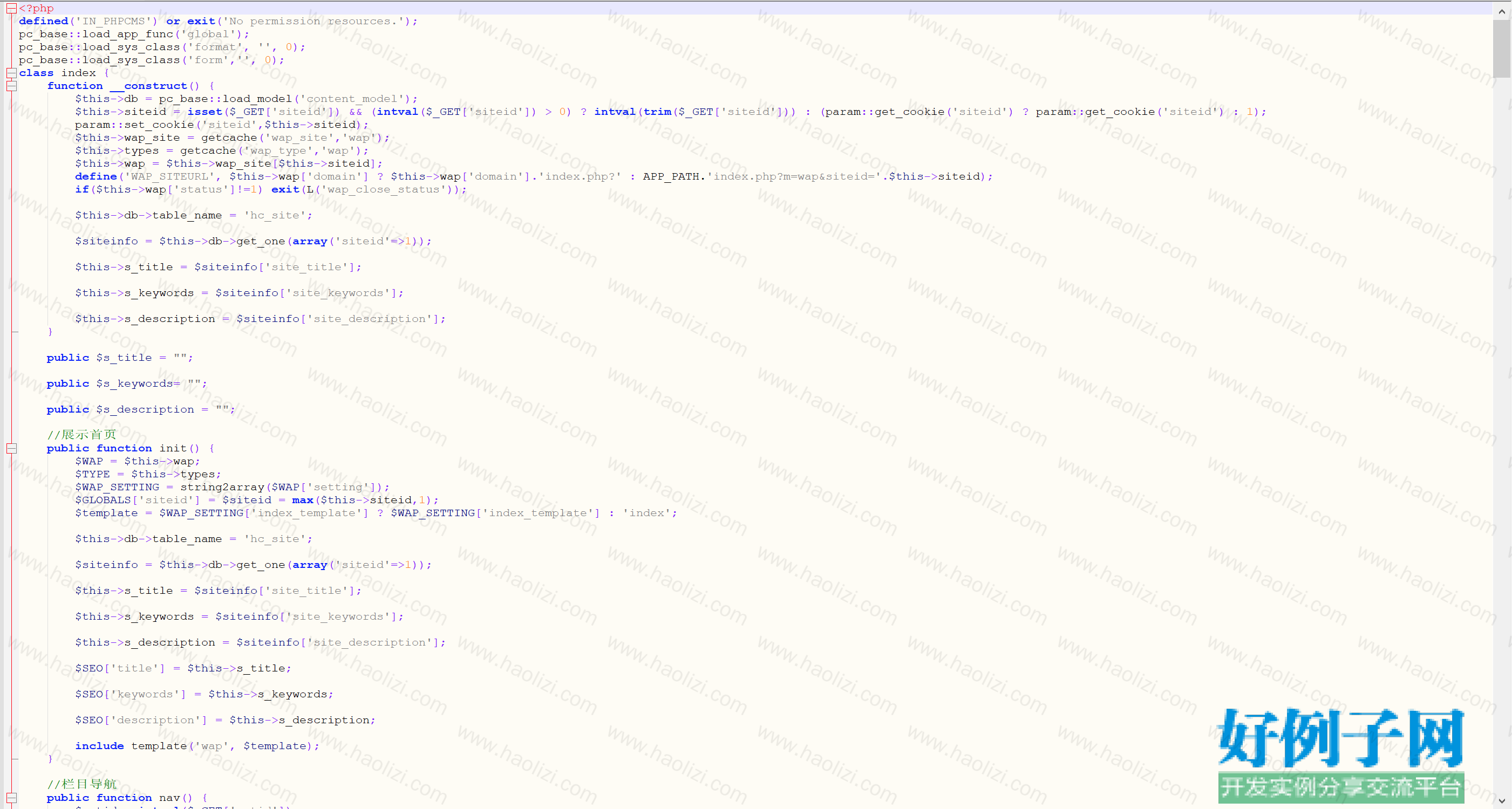Click the define('WAP_SITEURL' line
The width and height of the screenshot is (1512, 809).
(x=534, y=176)
